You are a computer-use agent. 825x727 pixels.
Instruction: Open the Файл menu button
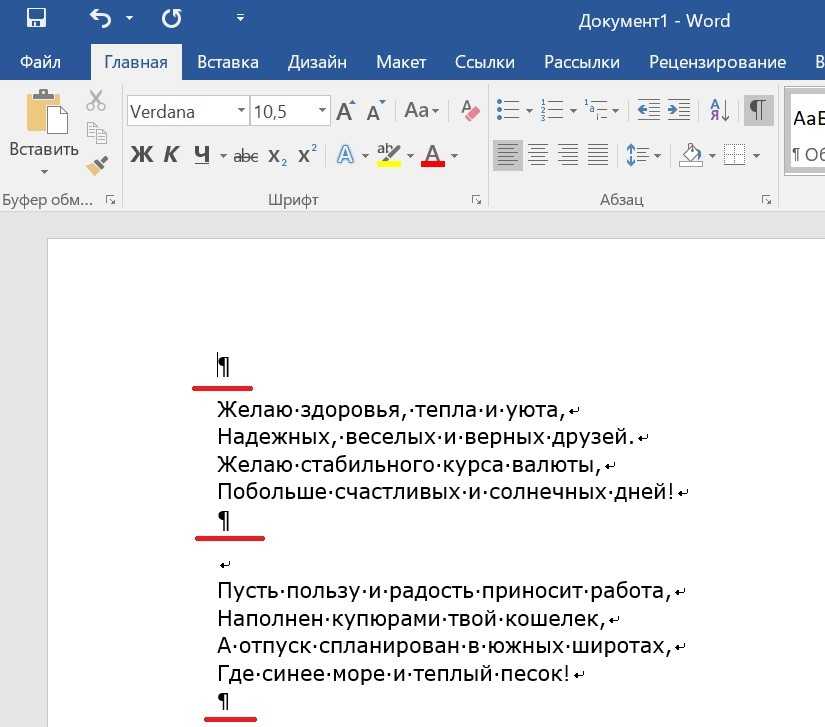(40, 62)
